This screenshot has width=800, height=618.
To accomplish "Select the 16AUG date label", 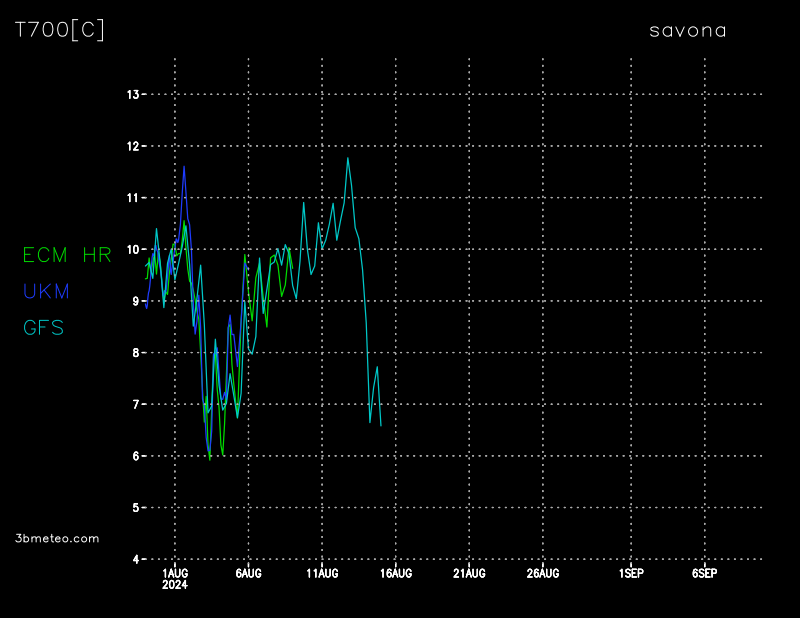I will [396, 573].
